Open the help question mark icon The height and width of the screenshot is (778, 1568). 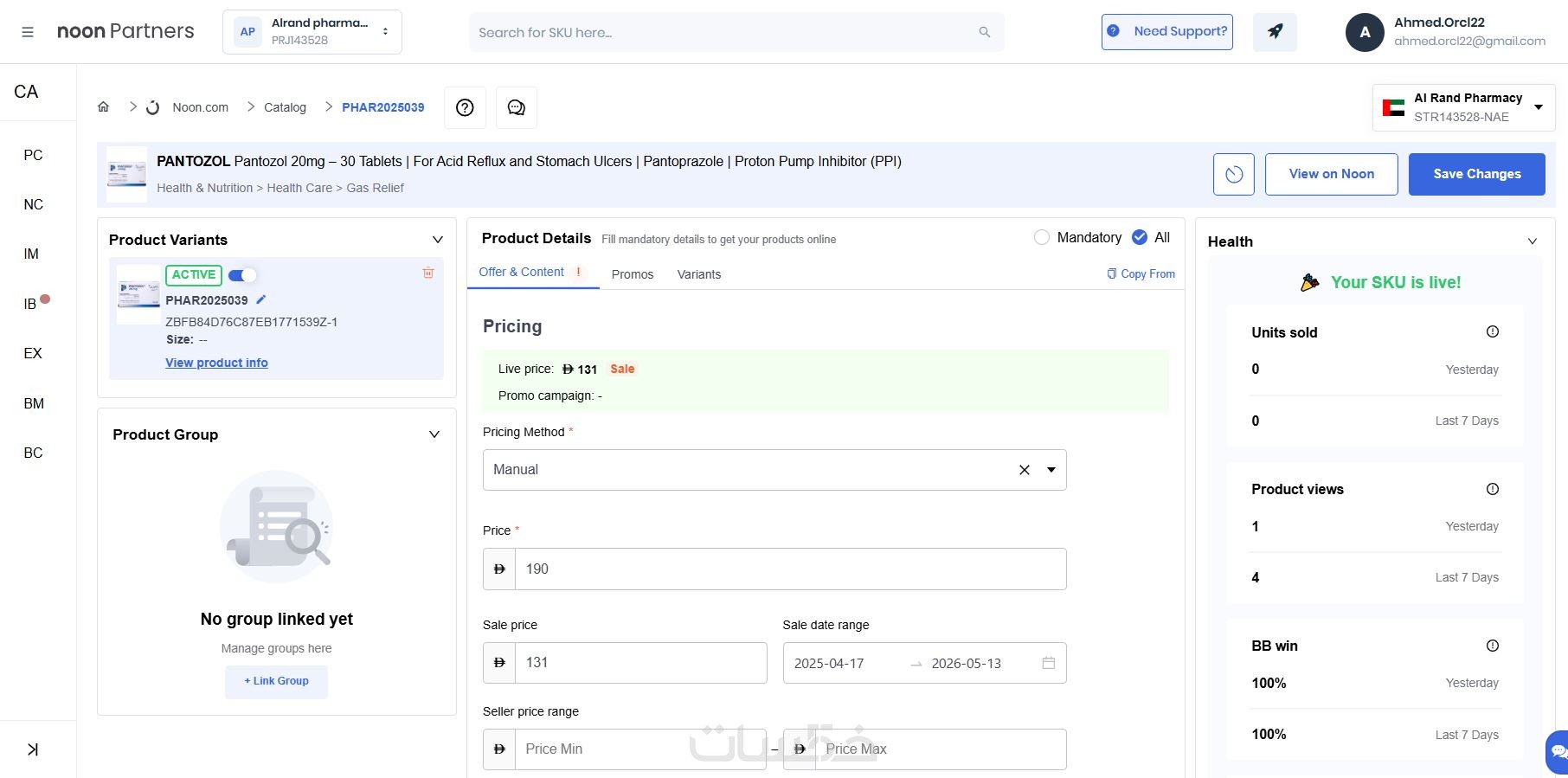click(465, 107)
